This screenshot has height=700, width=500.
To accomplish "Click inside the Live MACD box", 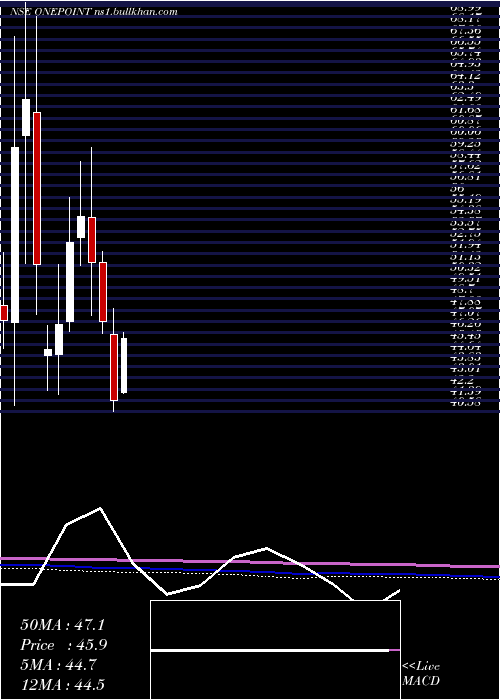I will click(x=275, y=650).
